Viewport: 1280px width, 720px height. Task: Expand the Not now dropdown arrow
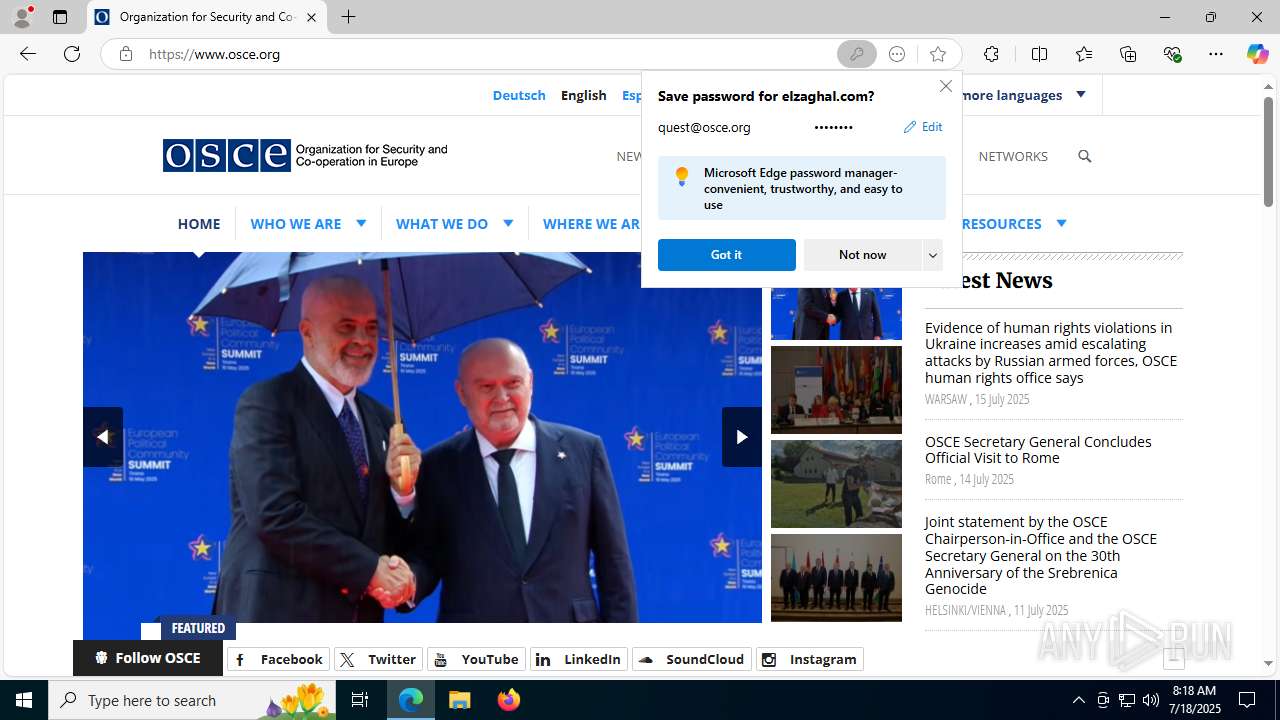coord(933,255)
